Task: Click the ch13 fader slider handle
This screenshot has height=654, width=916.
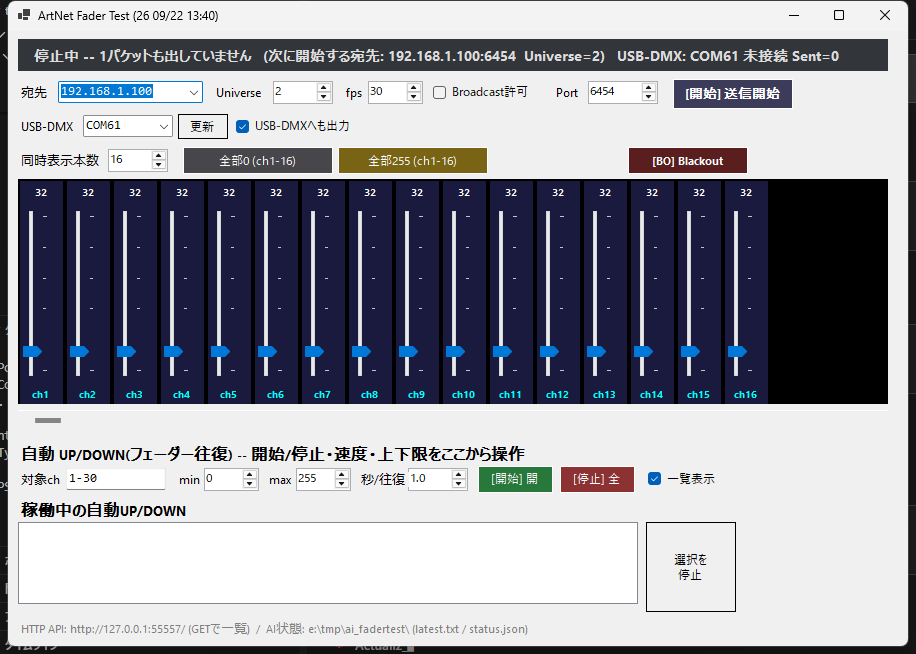Action: [596, 352]
